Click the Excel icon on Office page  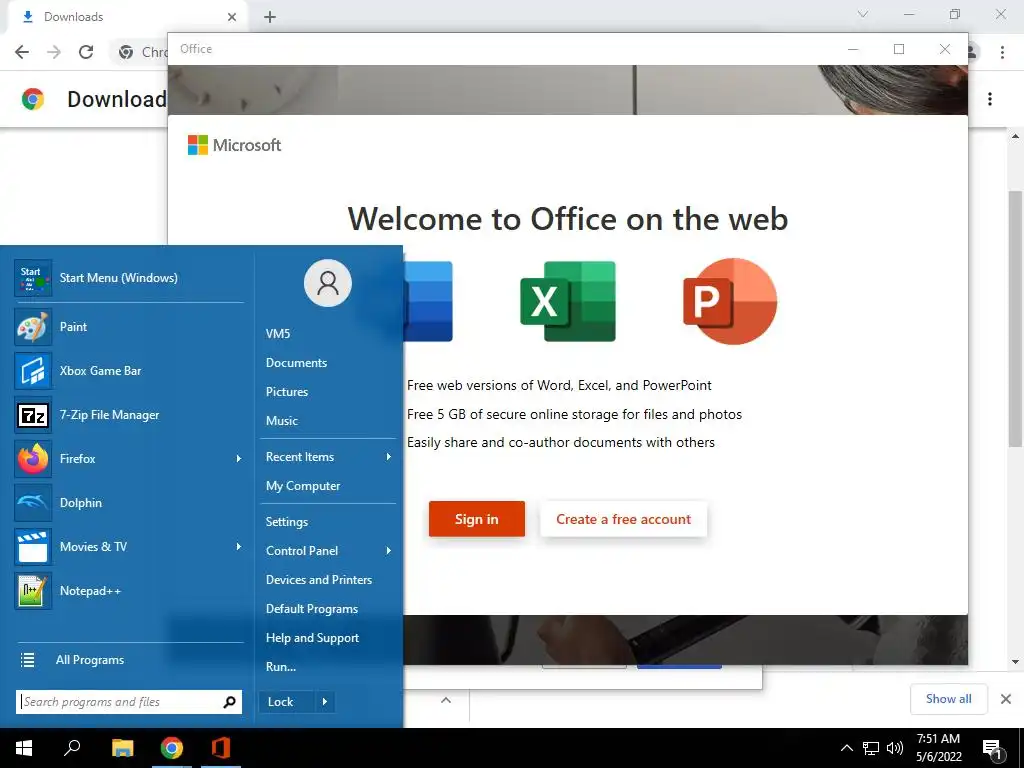coord(568,301)
